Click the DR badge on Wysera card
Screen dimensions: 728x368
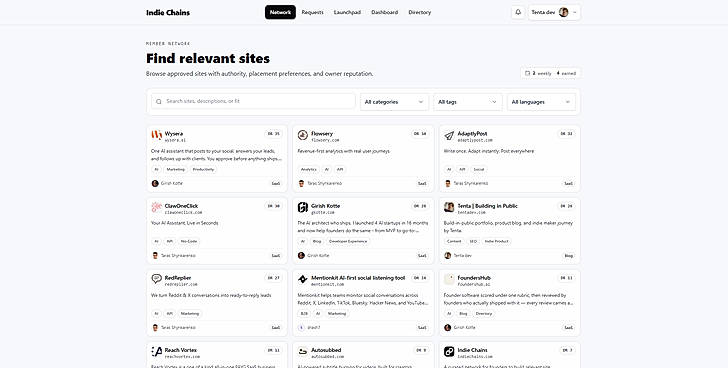(273, 134)
